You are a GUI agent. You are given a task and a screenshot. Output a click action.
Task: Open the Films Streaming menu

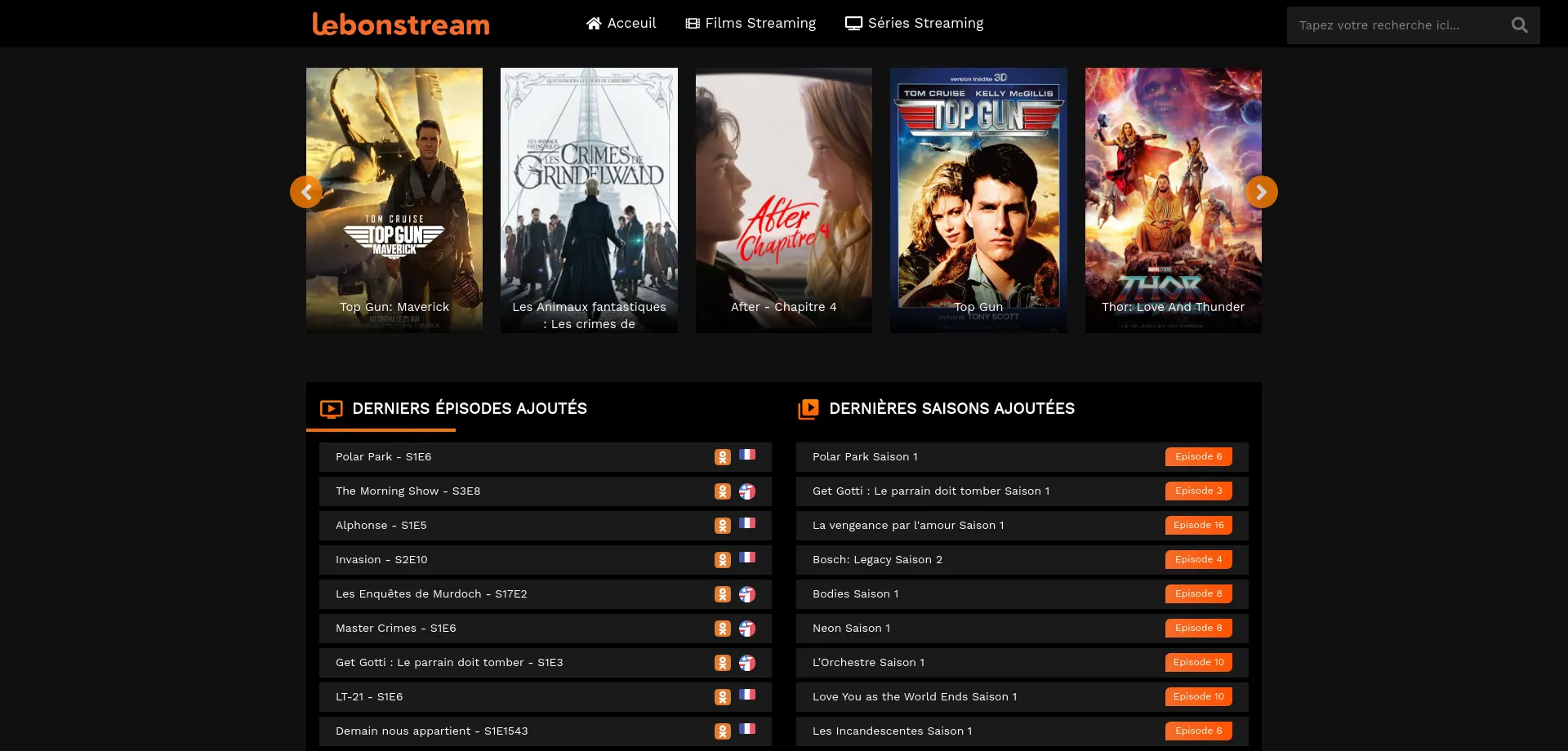[x=751, y=23]
